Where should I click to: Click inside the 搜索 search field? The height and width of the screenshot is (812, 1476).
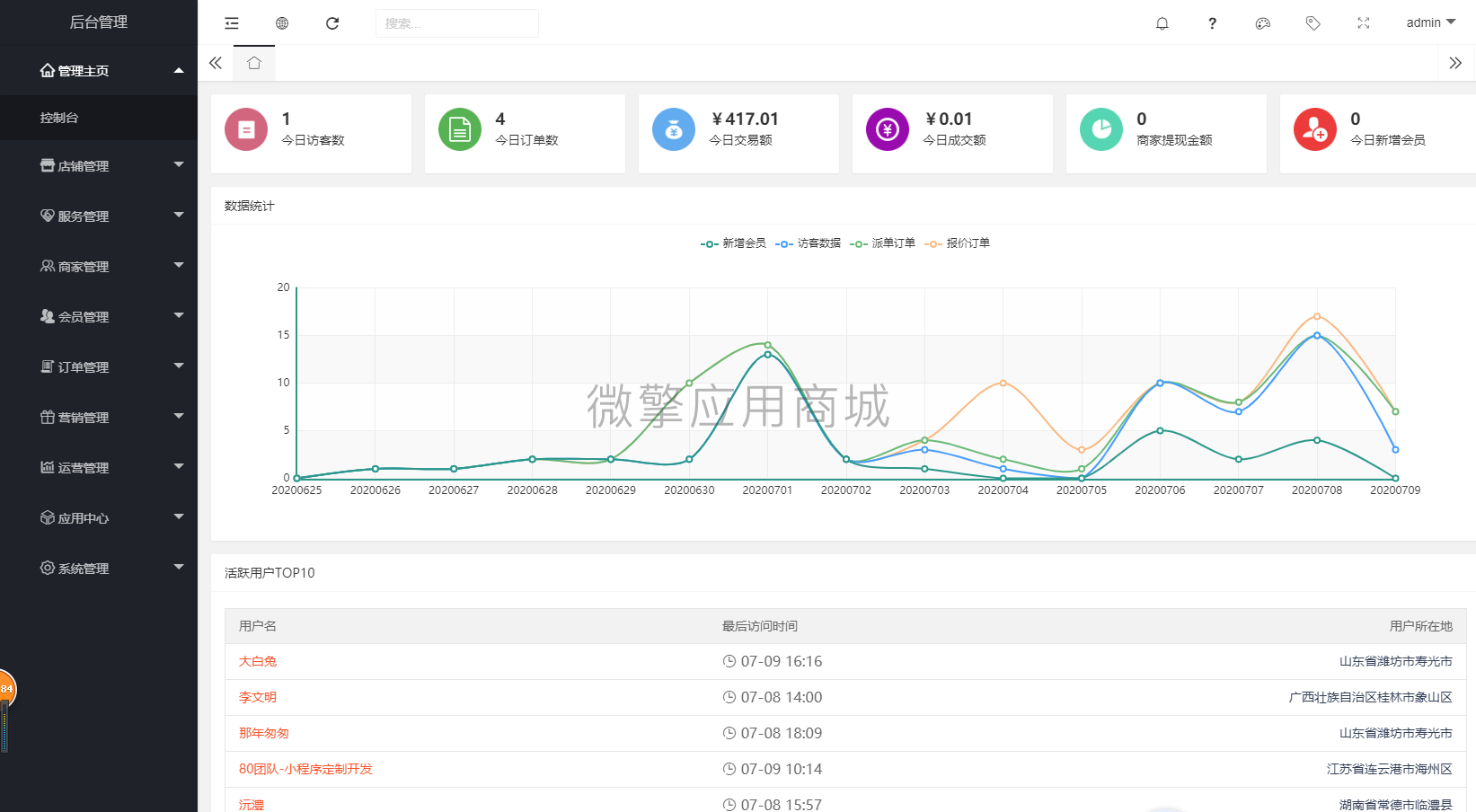(457, 23)
